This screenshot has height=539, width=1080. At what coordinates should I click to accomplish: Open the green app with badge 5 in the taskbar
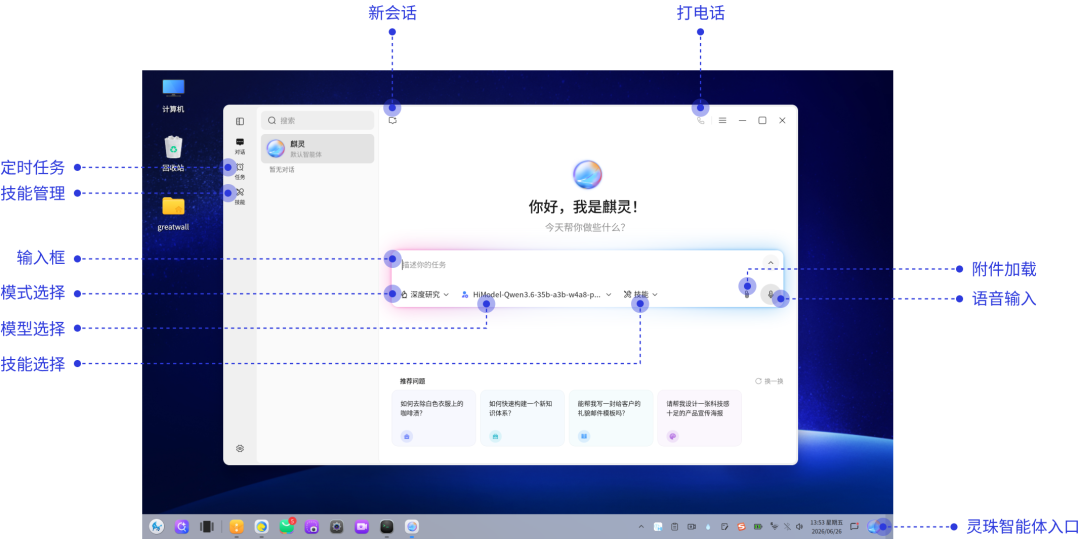point(287,527)
